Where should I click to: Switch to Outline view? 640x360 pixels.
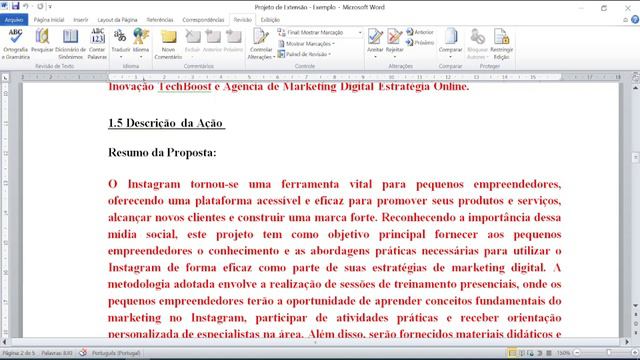pos(540,353)
